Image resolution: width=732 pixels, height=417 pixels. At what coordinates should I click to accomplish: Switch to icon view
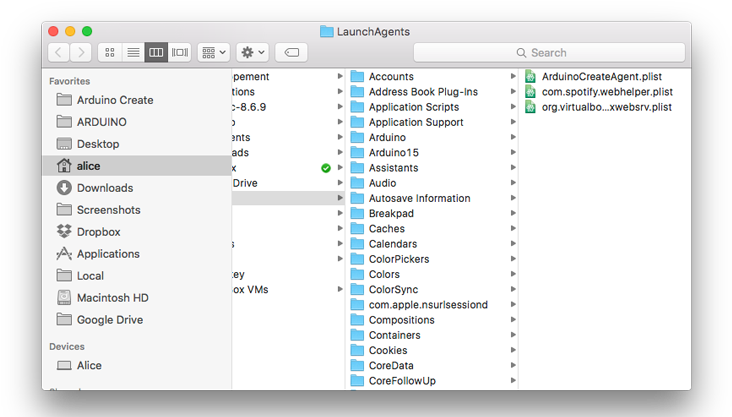point(110,52)
